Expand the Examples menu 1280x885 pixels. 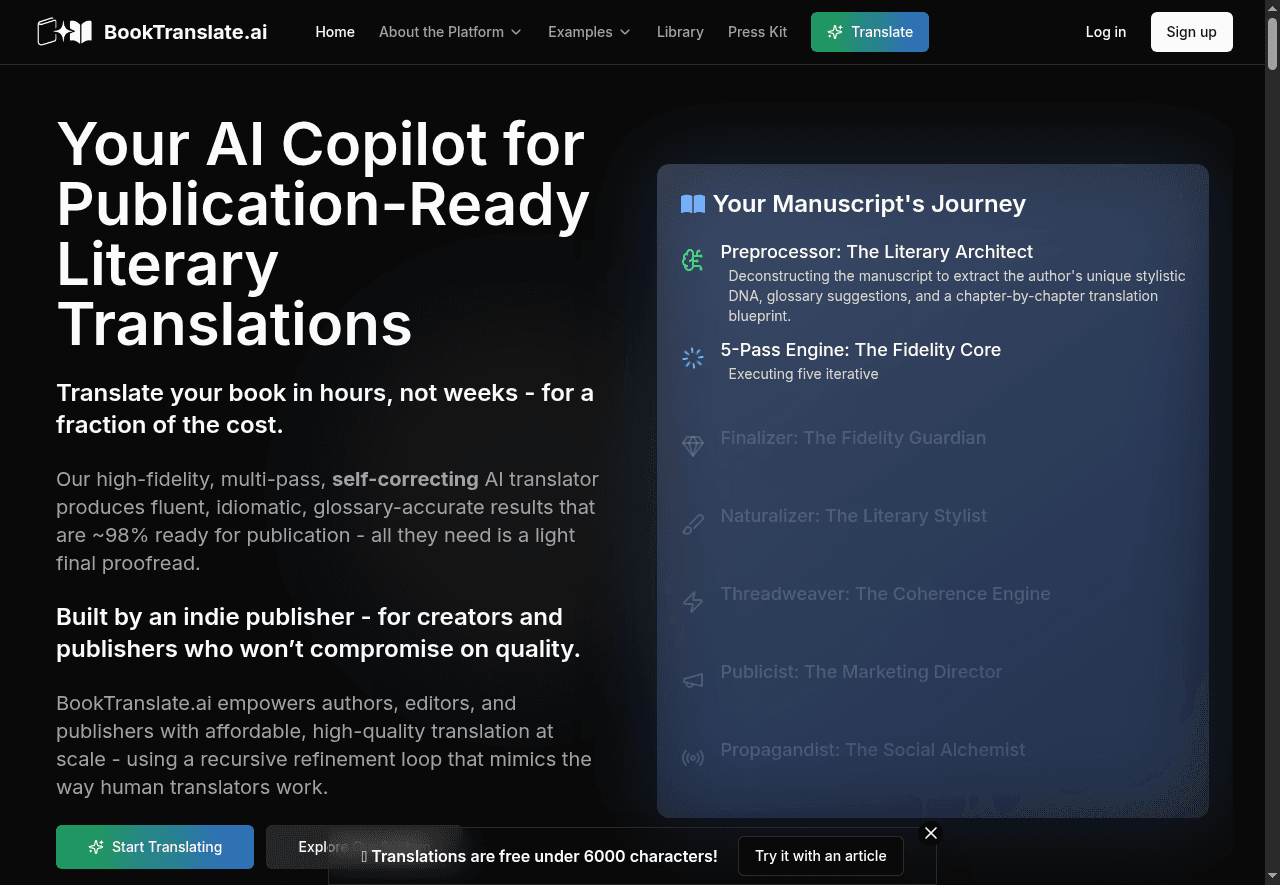pyautogui.click(x=589, y=32)
